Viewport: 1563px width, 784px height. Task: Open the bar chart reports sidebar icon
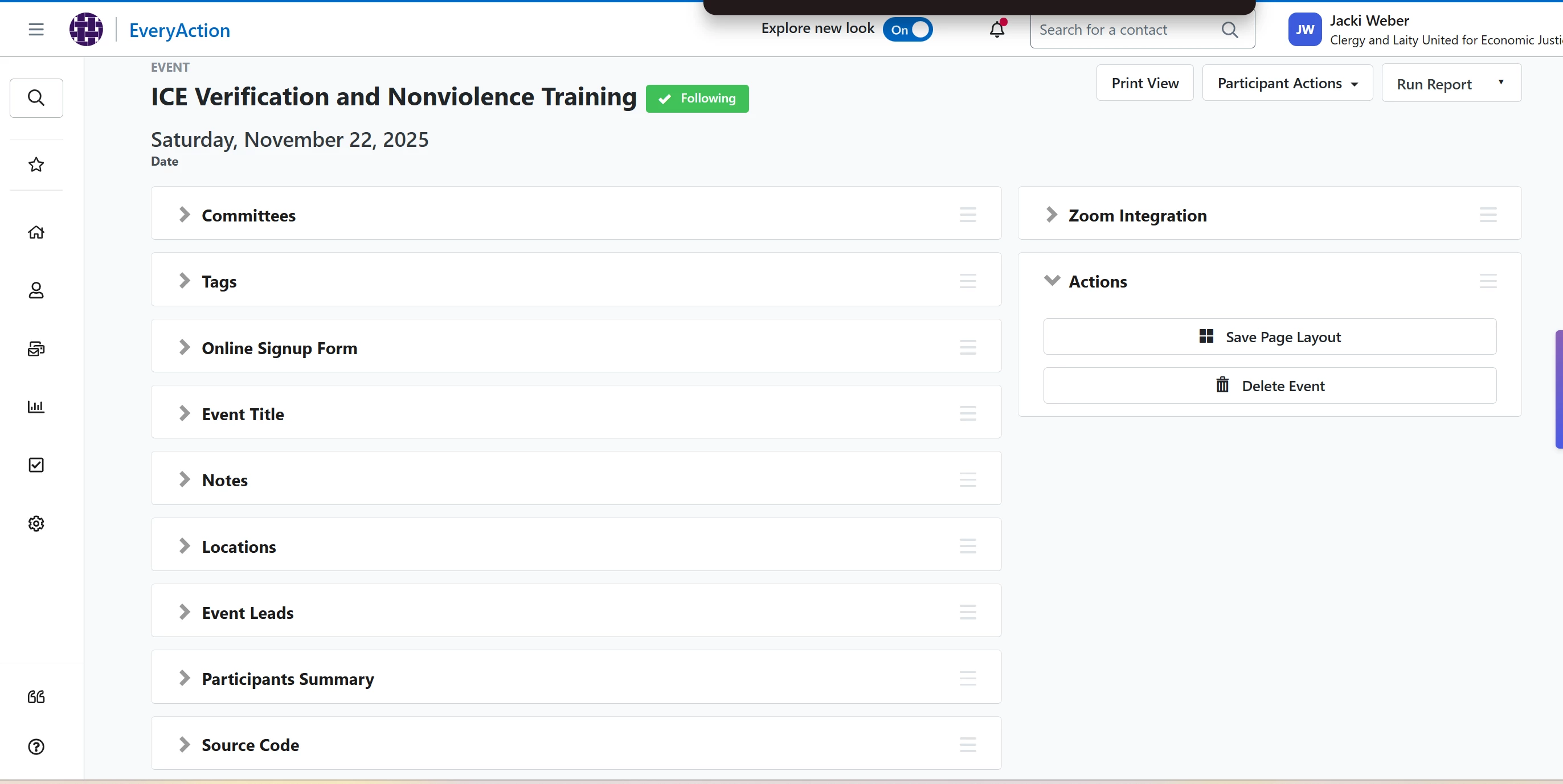click(36, 407)
